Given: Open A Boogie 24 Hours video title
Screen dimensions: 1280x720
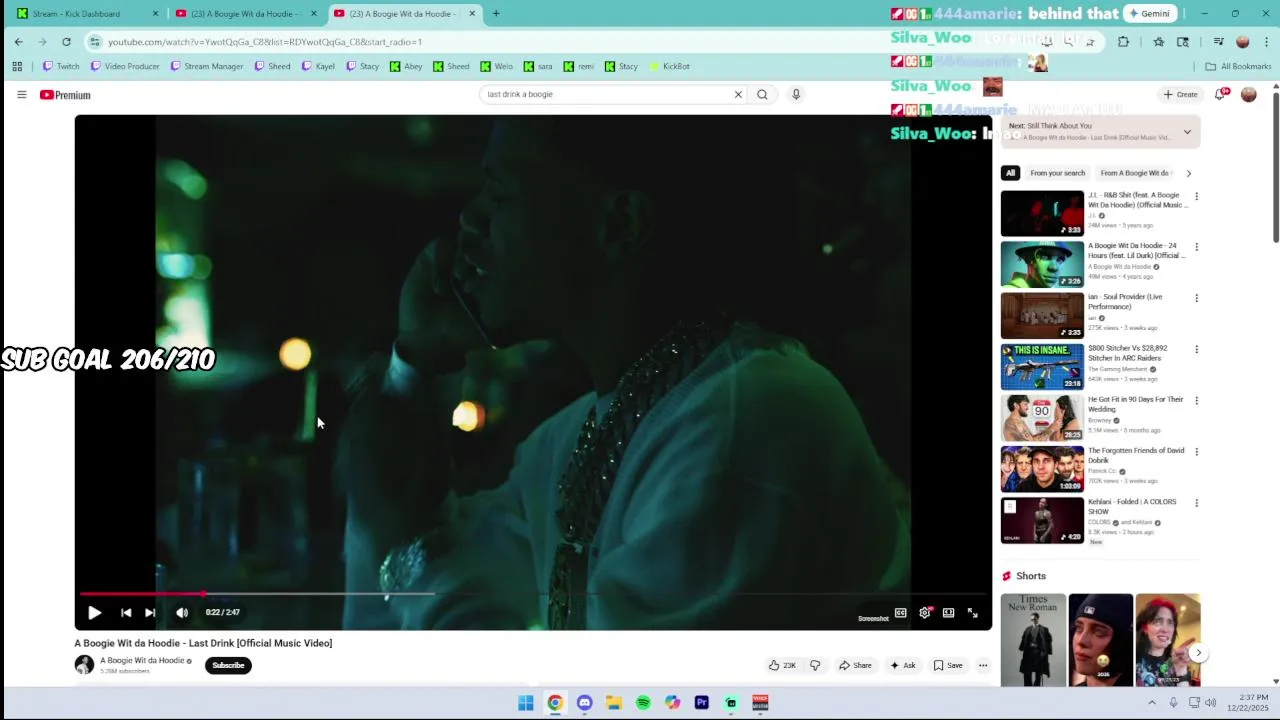Looking at the screenshot, I should click(1137, 250).
